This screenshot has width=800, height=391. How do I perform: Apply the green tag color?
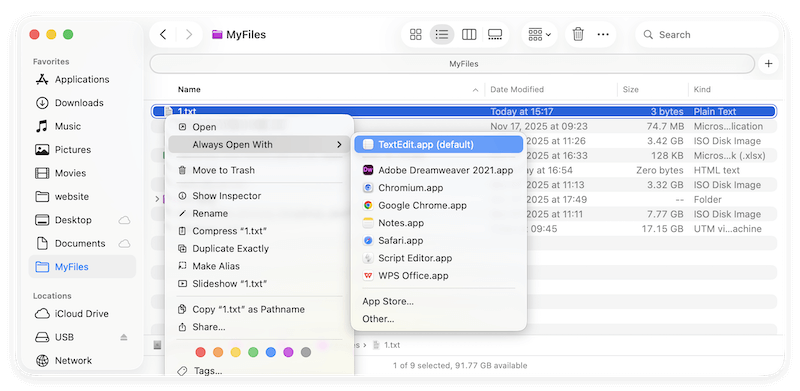pos(253,352)
